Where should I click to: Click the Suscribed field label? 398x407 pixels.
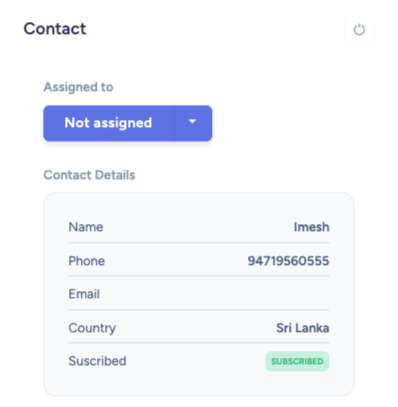point(97,361)
